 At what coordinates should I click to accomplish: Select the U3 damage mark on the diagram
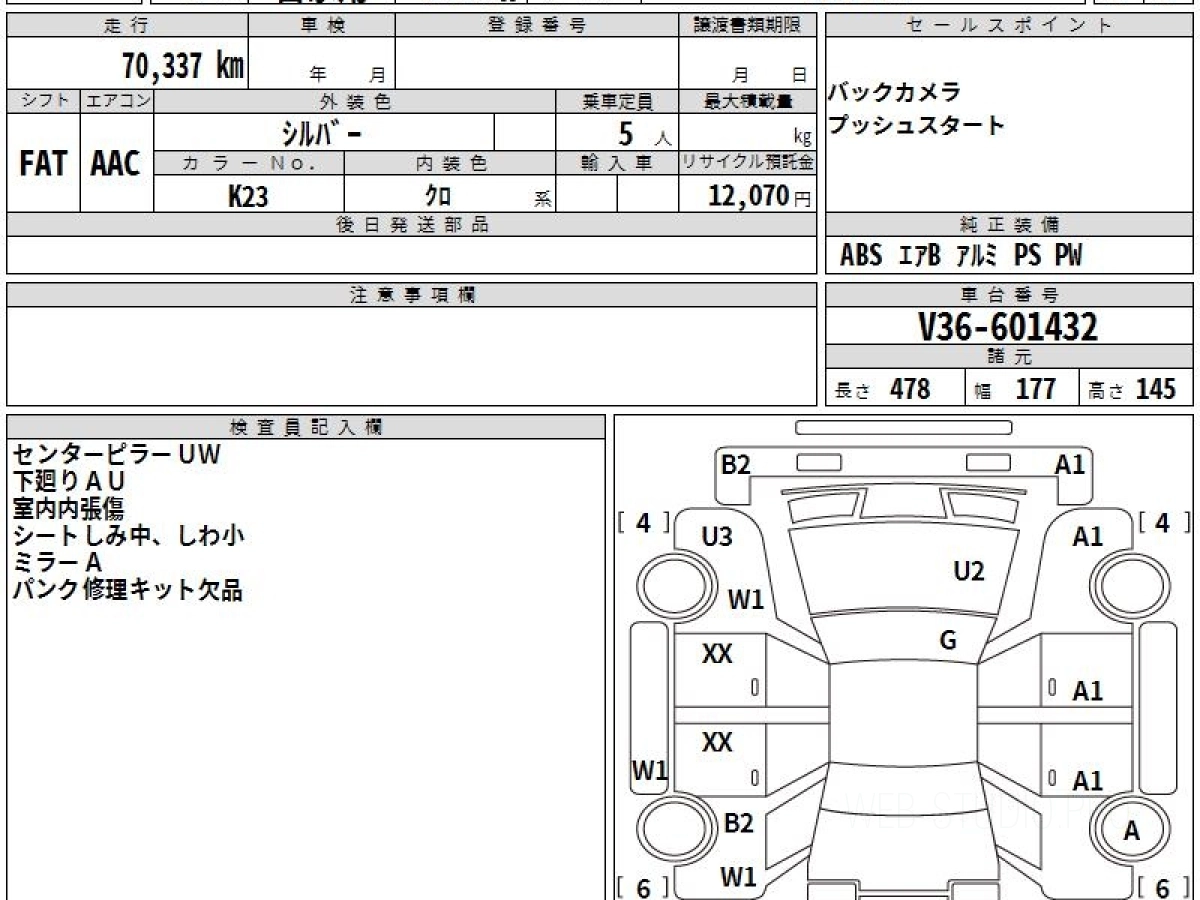[x=717, y=537]
